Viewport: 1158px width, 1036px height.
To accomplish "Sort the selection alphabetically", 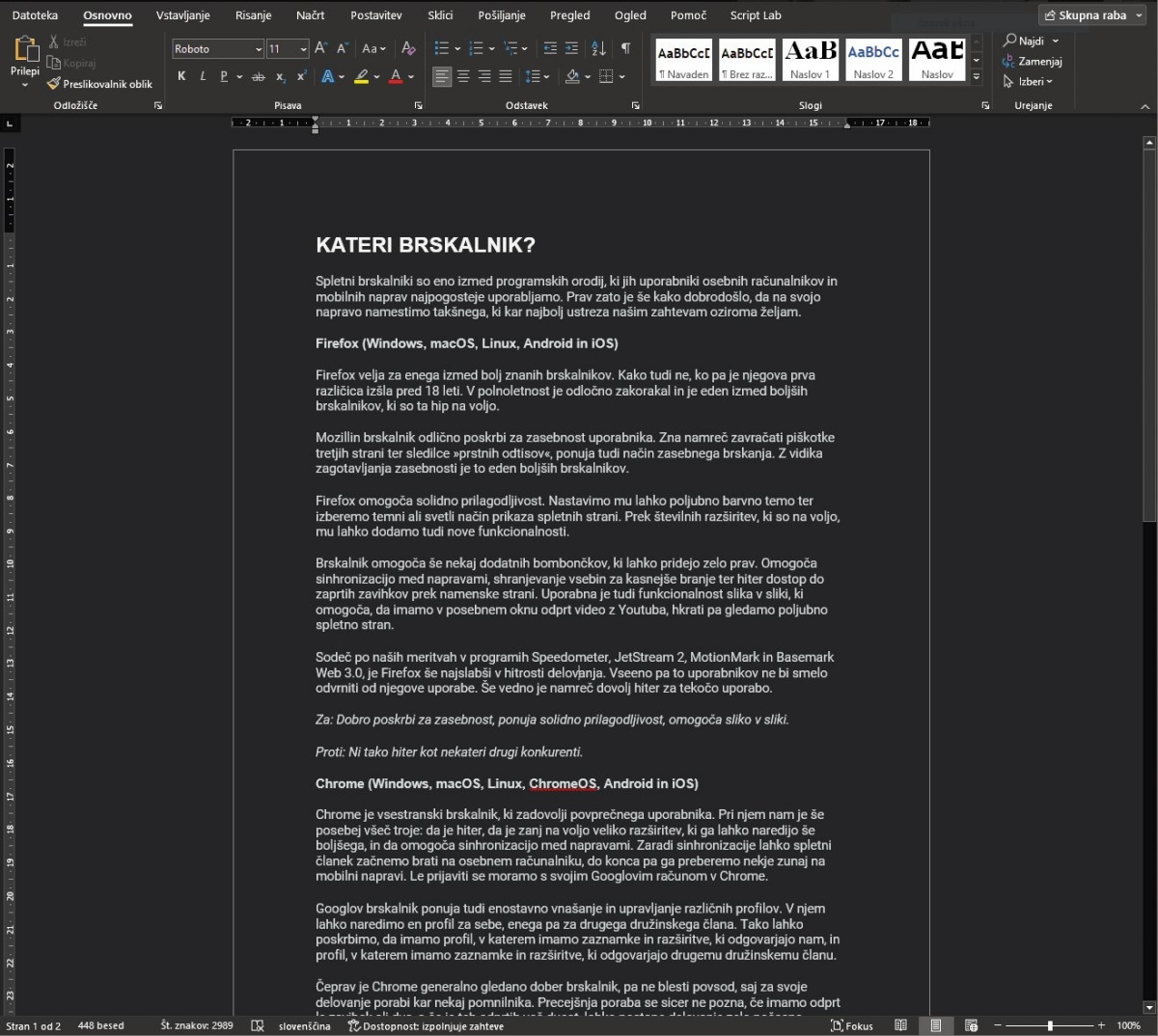I will (598, 48).
